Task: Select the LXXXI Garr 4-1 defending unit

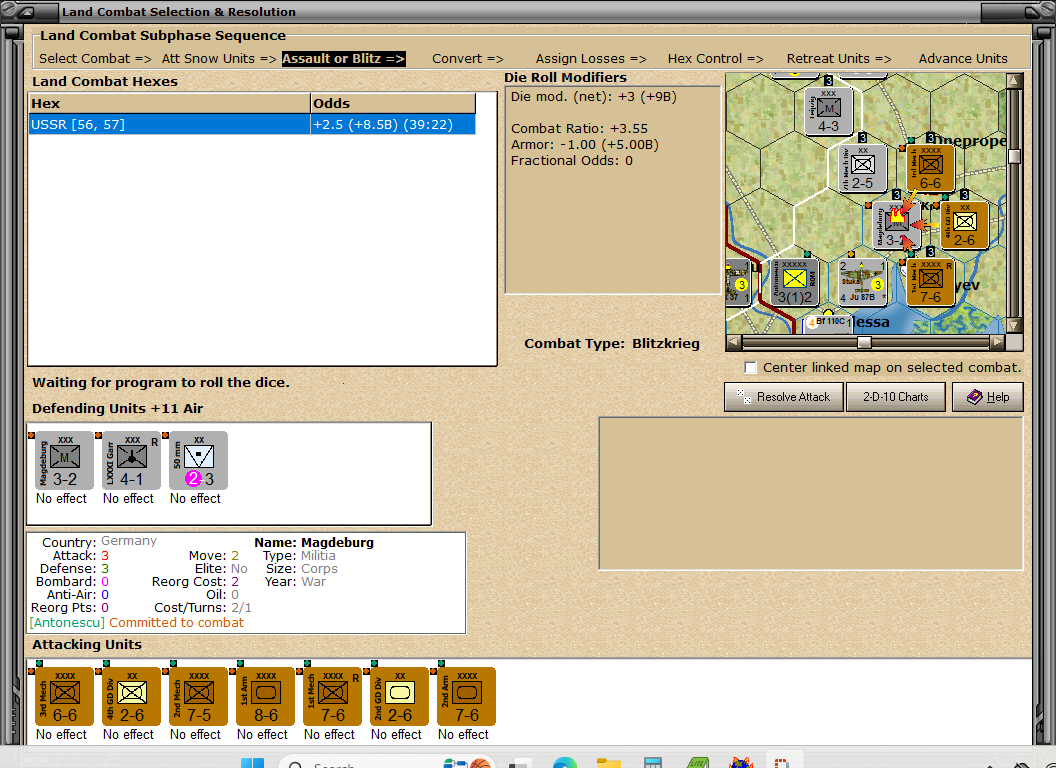Action: tap(131, 461)
